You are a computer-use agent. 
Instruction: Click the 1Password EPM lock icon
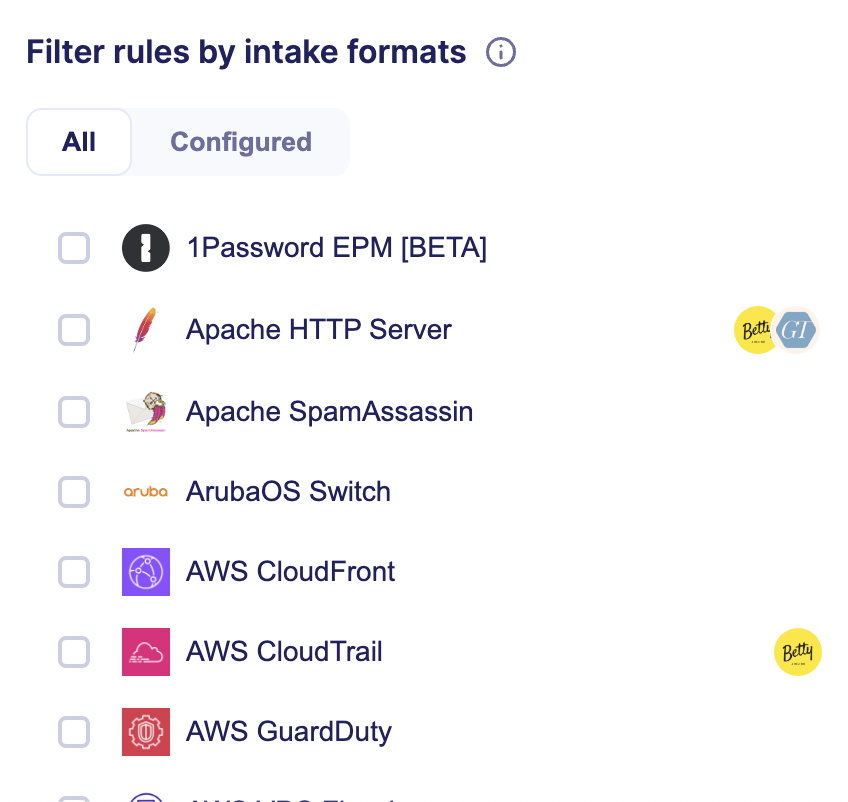pyautogui.click(x=146, y=248)
